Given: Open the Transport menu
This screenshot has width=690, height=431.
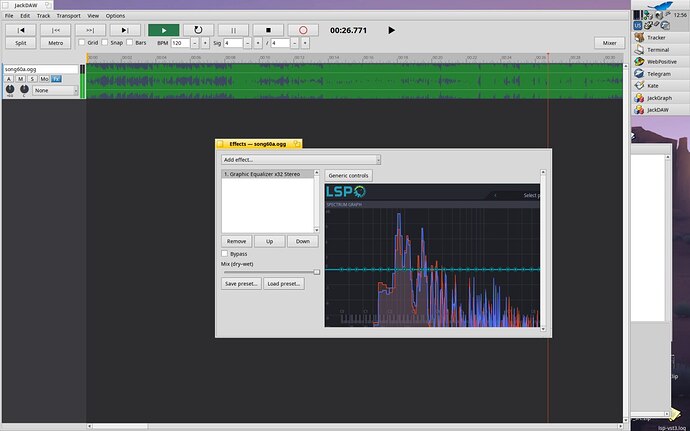Looking at the screenshot, I should [68, 15].
